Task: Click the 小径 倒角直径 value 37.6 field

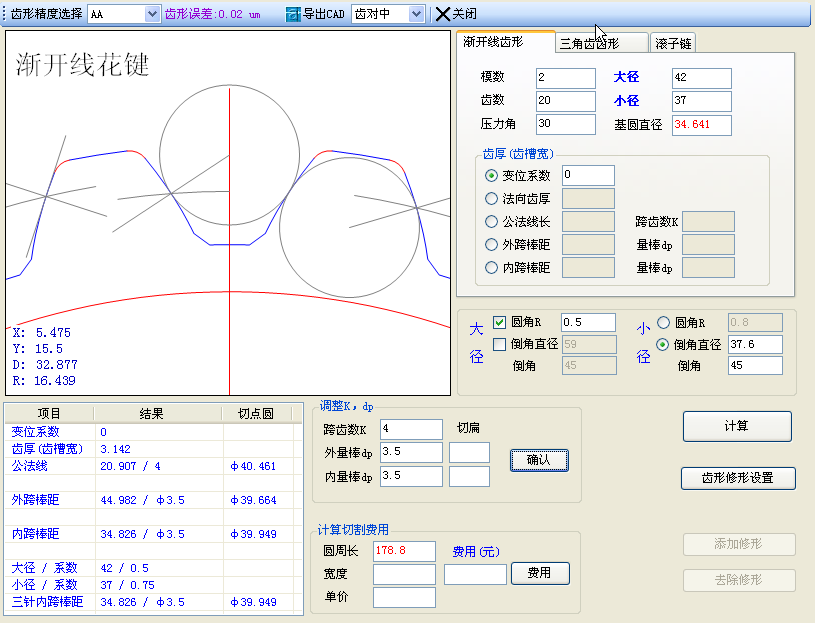Action: click(755, 344)
